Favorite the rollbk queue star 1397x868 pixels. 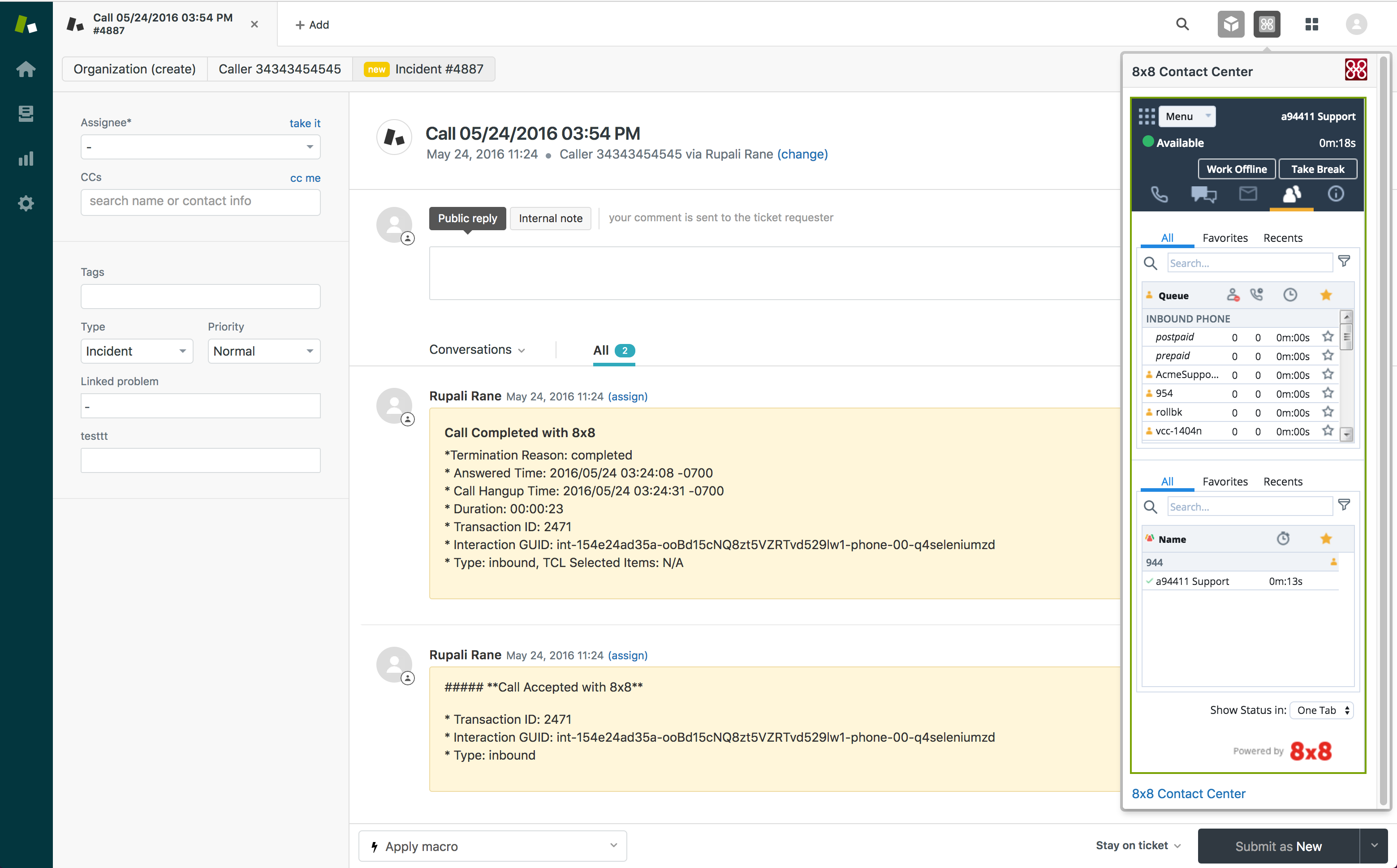point(1328,412)
